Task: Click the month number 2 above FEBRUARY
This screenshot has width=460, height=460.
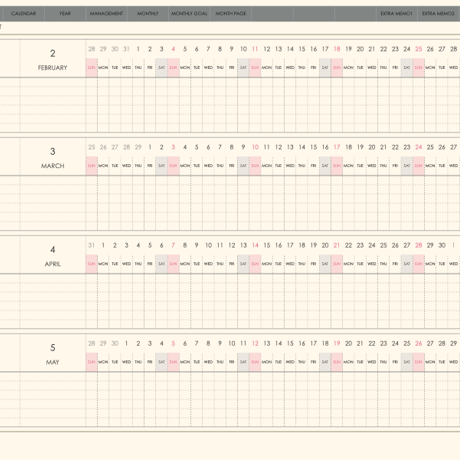Action: (x=53, y=53)
